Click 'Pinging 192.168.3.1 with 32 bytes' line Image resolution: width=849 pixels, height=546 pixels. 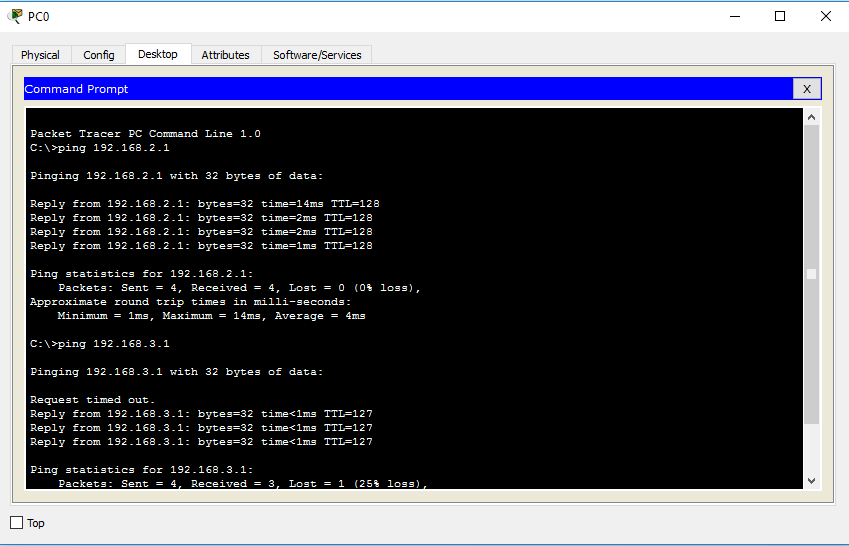[177, 372]
